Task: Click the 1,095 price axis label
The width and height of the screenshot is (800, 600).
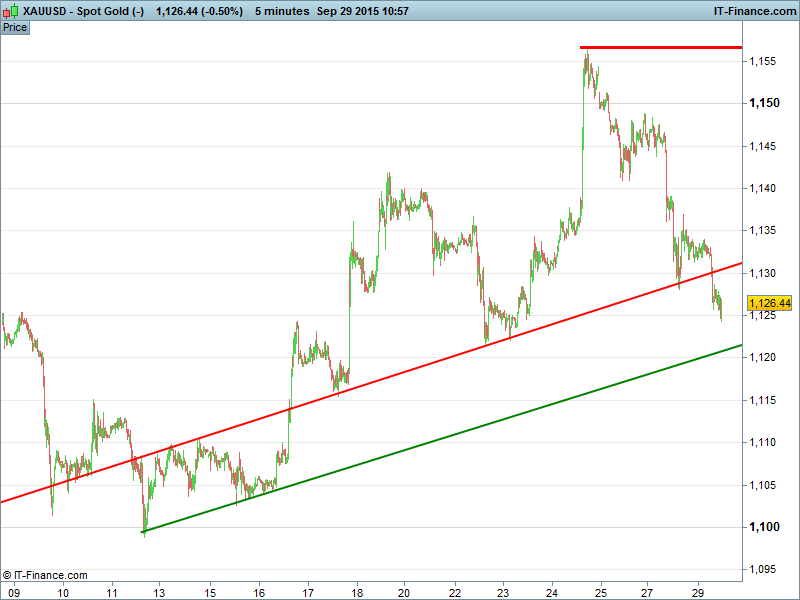Action: pyautogui.click(x=764, y=569)
